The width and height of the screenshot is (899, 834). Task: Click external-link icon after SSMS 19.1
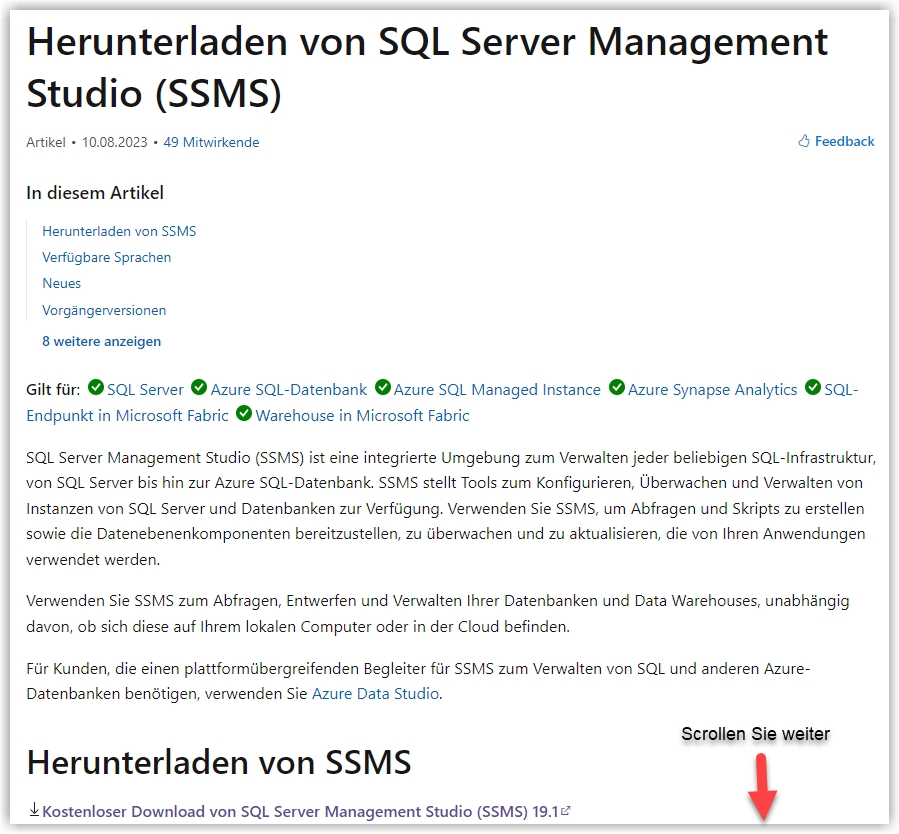[x=566, y=810]
